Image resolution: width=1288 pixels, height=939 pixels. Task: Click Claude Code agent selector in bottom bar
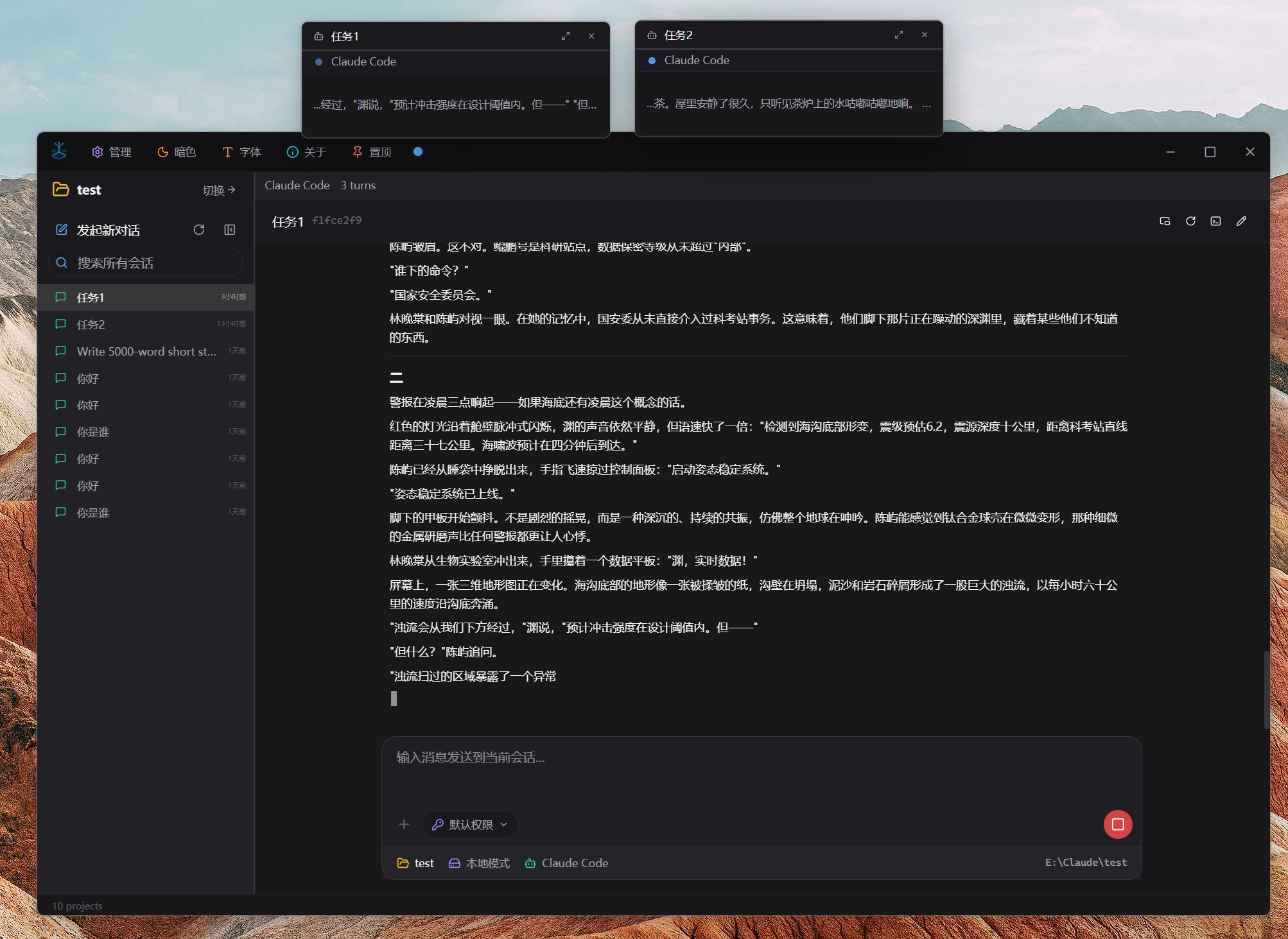click(x=566, y=863)
